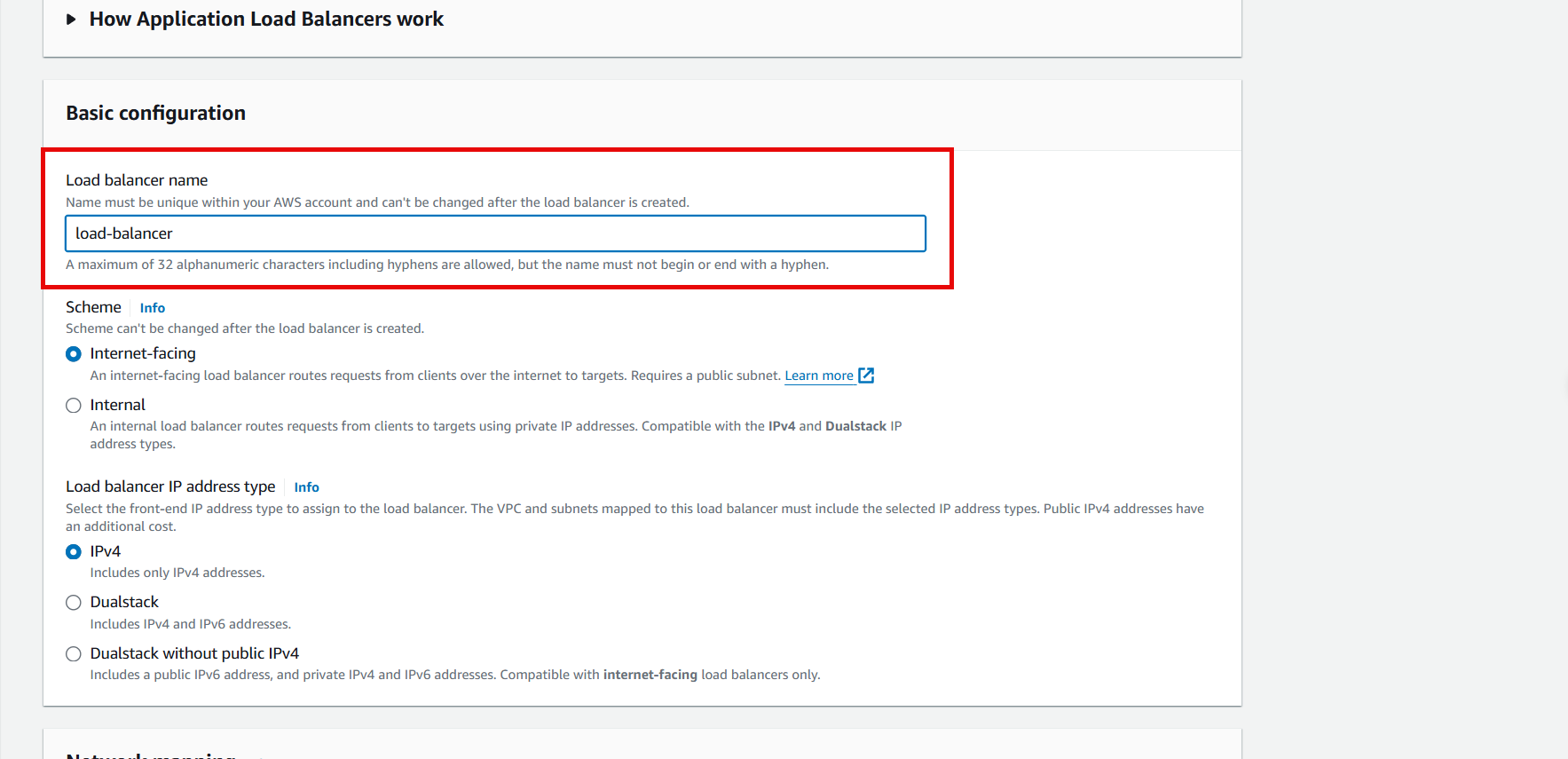Click the "Load balancer name" field label
The width and height of the screenshot is (1568, 759).
pyautogui.click(x=137, y=180)
